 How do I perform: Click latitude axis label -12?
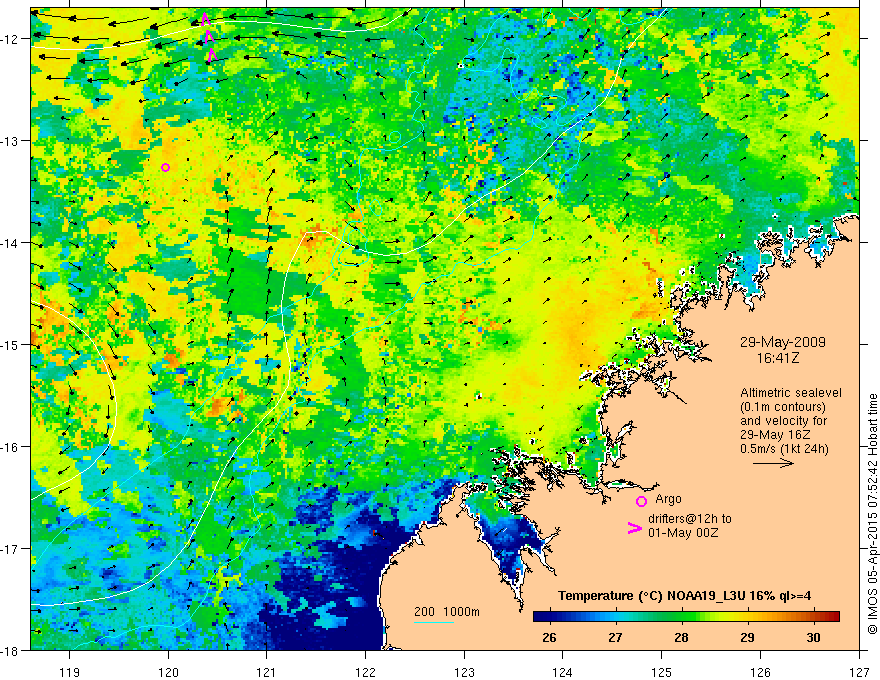click(x=10, y=39)
